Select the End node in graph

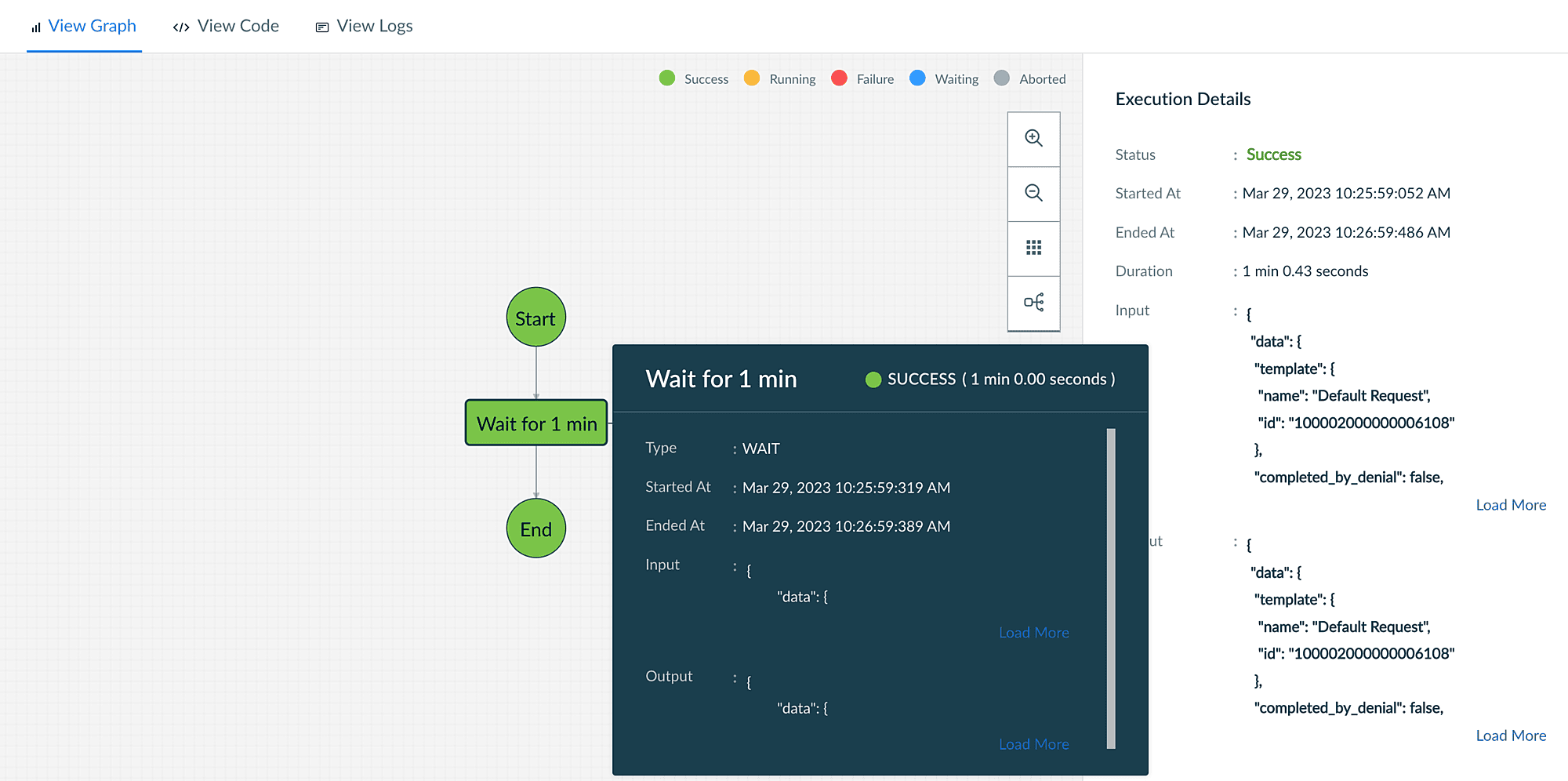(535, 529)
